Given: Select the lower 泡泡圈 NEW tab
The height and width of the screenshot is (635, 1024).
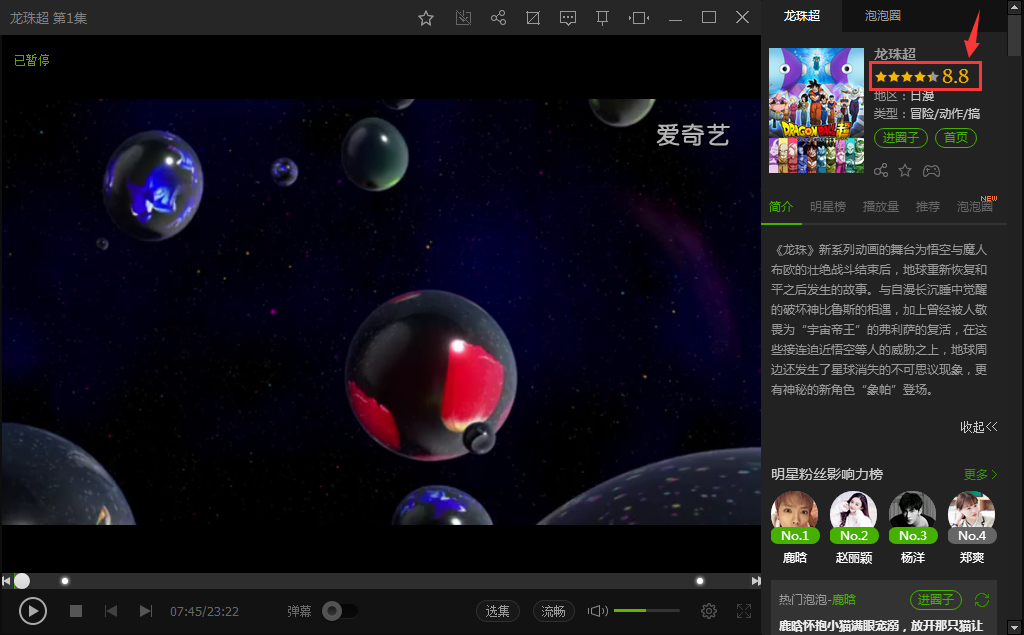Looking at the screenshot, I should pyautogui.click(x=975, y=206).
